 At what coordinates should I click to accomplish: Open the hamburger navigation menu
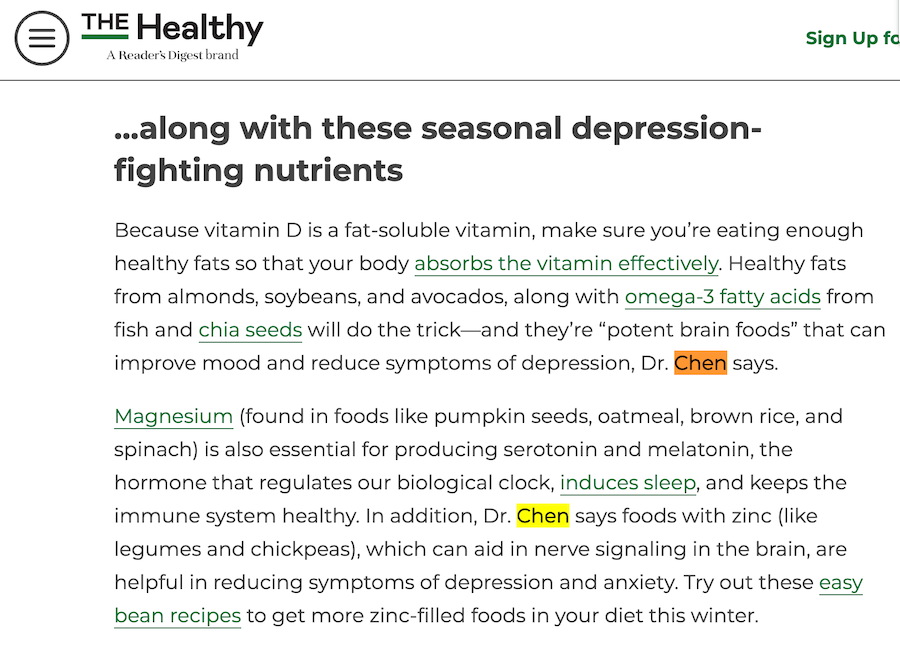tap(42, 38)
